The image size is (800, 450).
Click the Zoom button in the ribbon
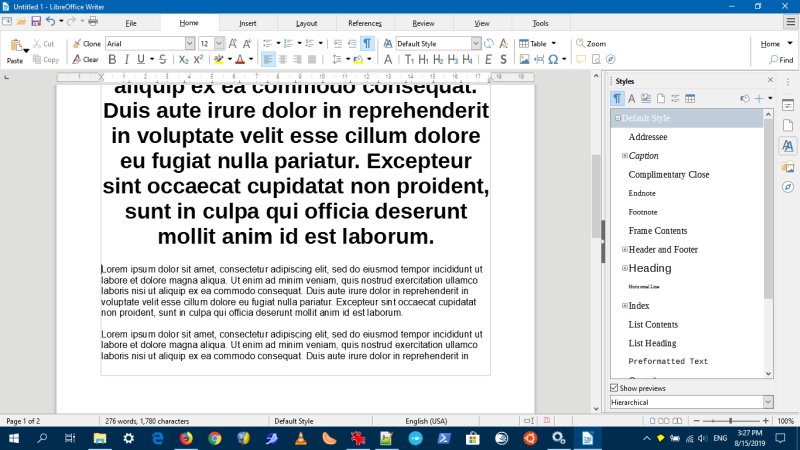(x=591, y=44)
